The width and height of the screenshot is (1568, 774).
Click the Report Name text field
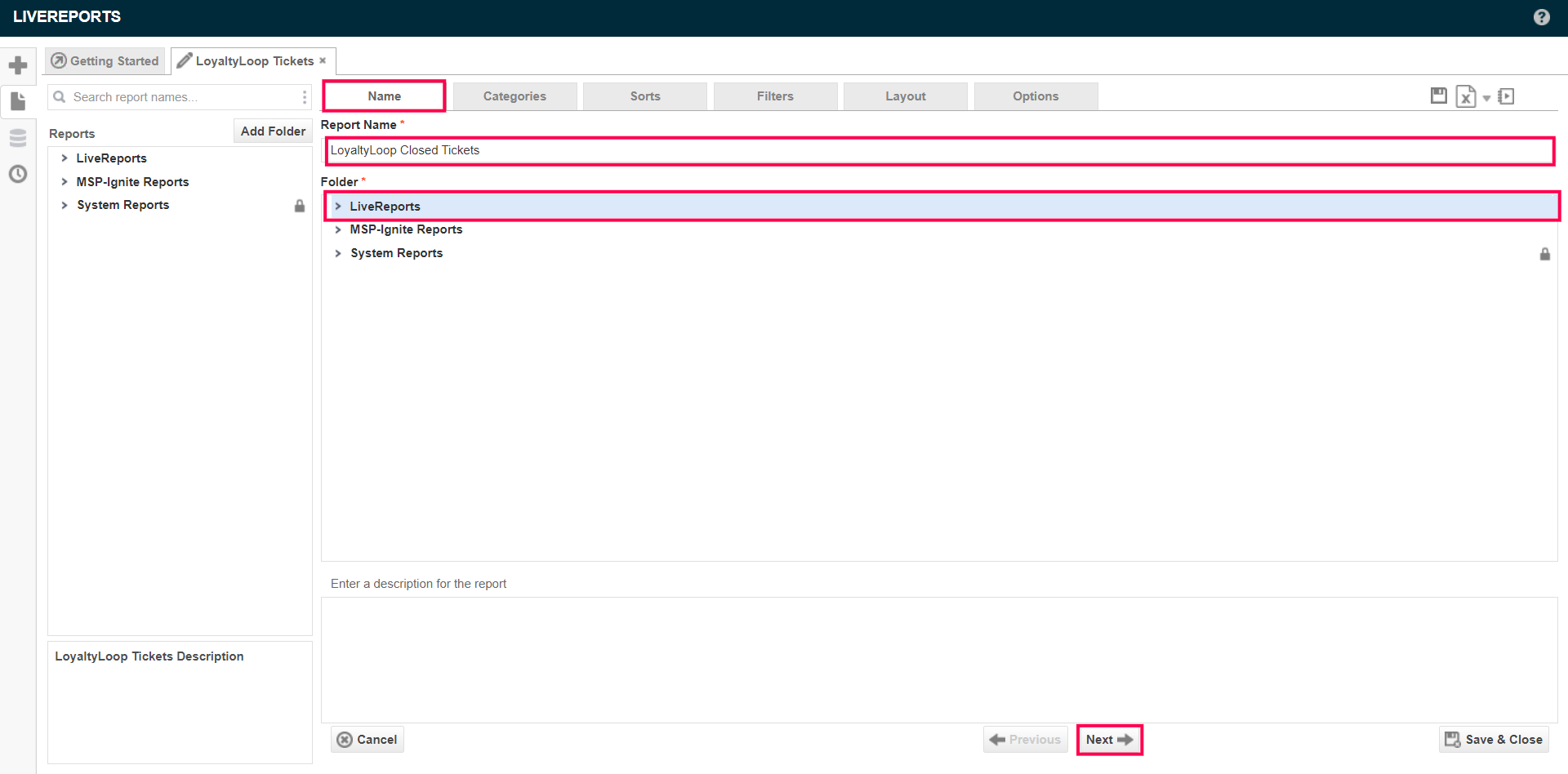[940, 151]
